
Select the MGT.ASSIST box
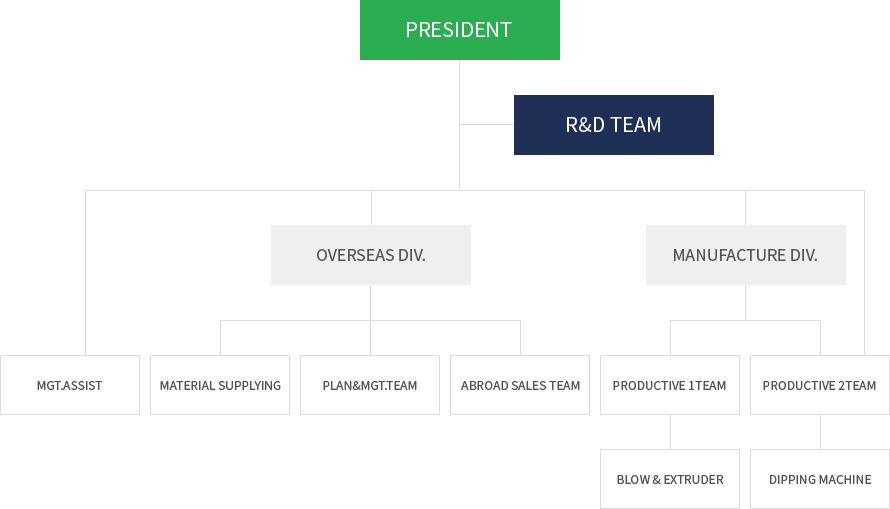click(x=70, y=385)
